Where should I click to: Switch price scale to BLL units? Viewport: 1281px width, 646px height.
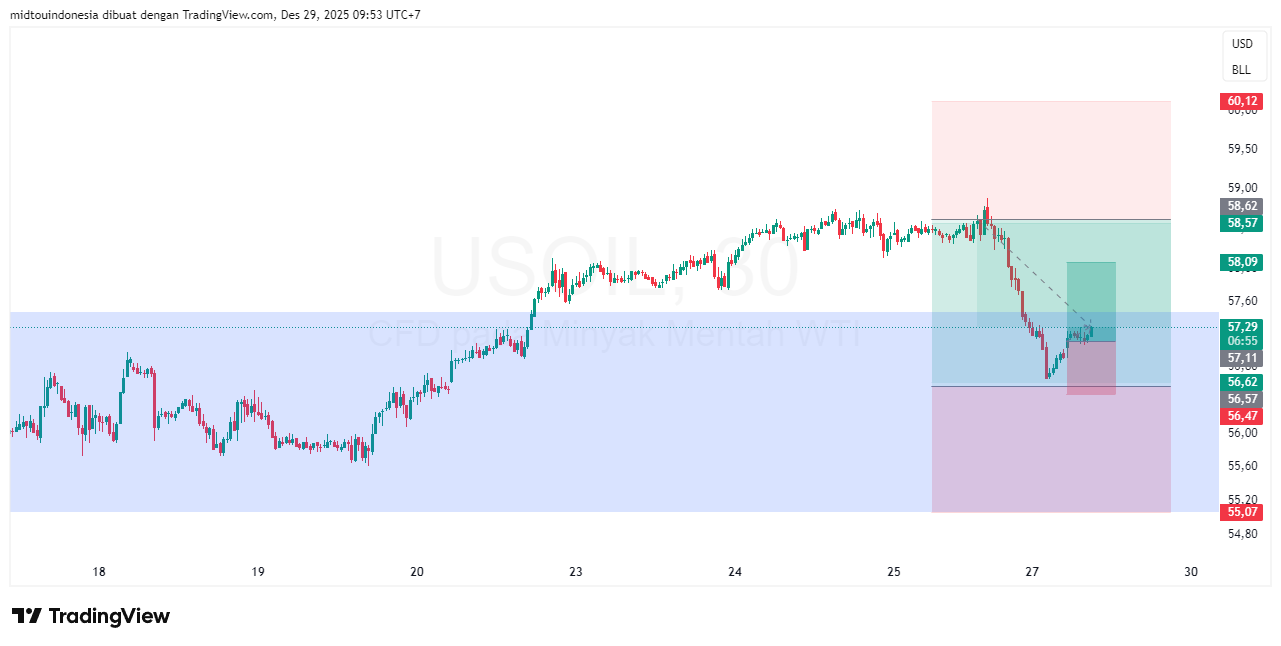(1242, 69)
